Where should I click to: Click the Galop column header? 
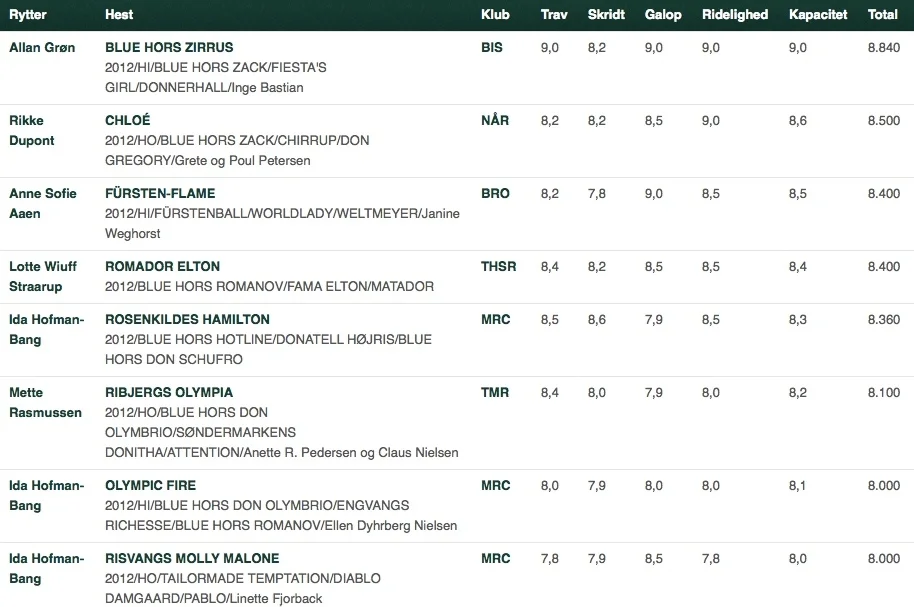click(x=663, y=15)
